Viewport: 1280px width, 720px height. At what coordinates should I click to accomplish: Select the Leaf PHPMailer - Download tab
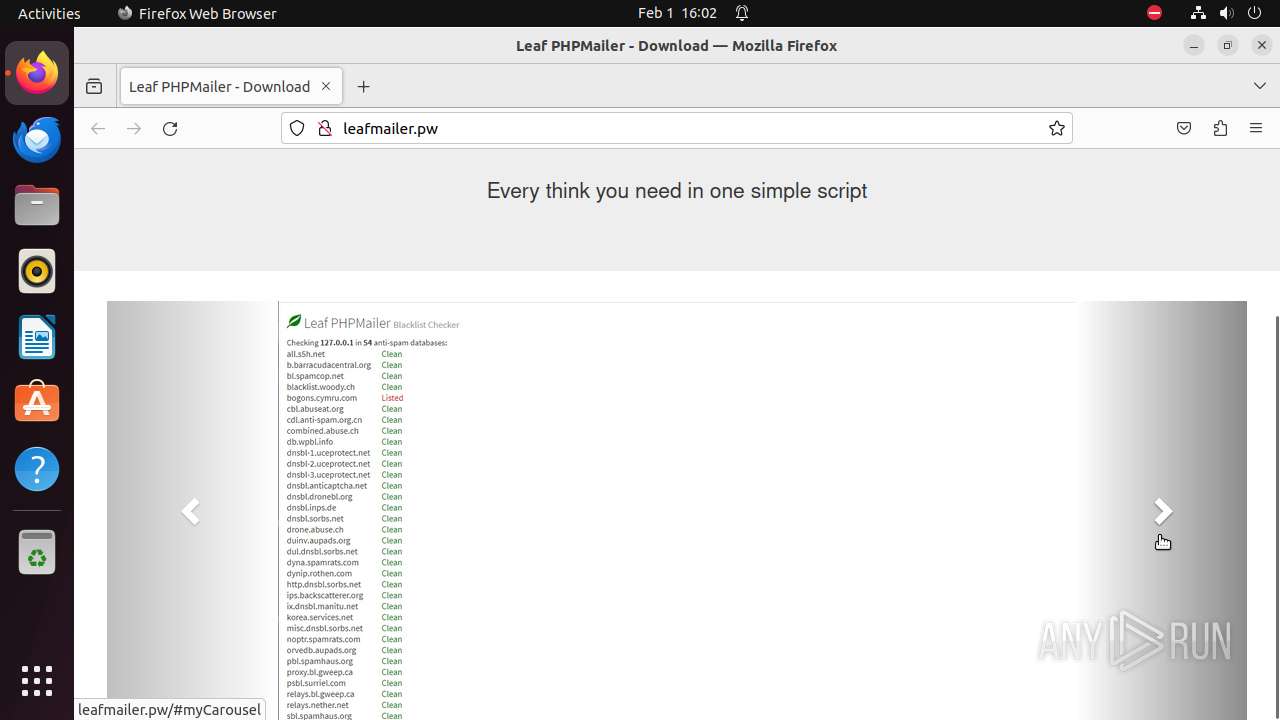[x=231, y=86]
